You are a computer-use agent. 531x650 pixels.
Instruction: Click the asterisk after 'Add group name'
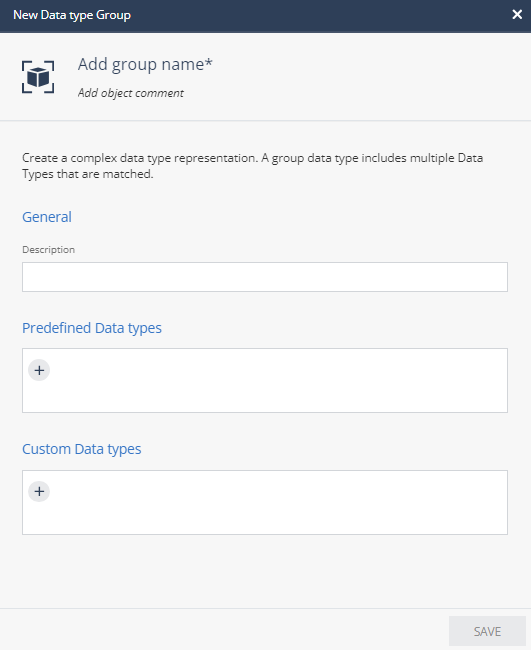click(209, 62)
